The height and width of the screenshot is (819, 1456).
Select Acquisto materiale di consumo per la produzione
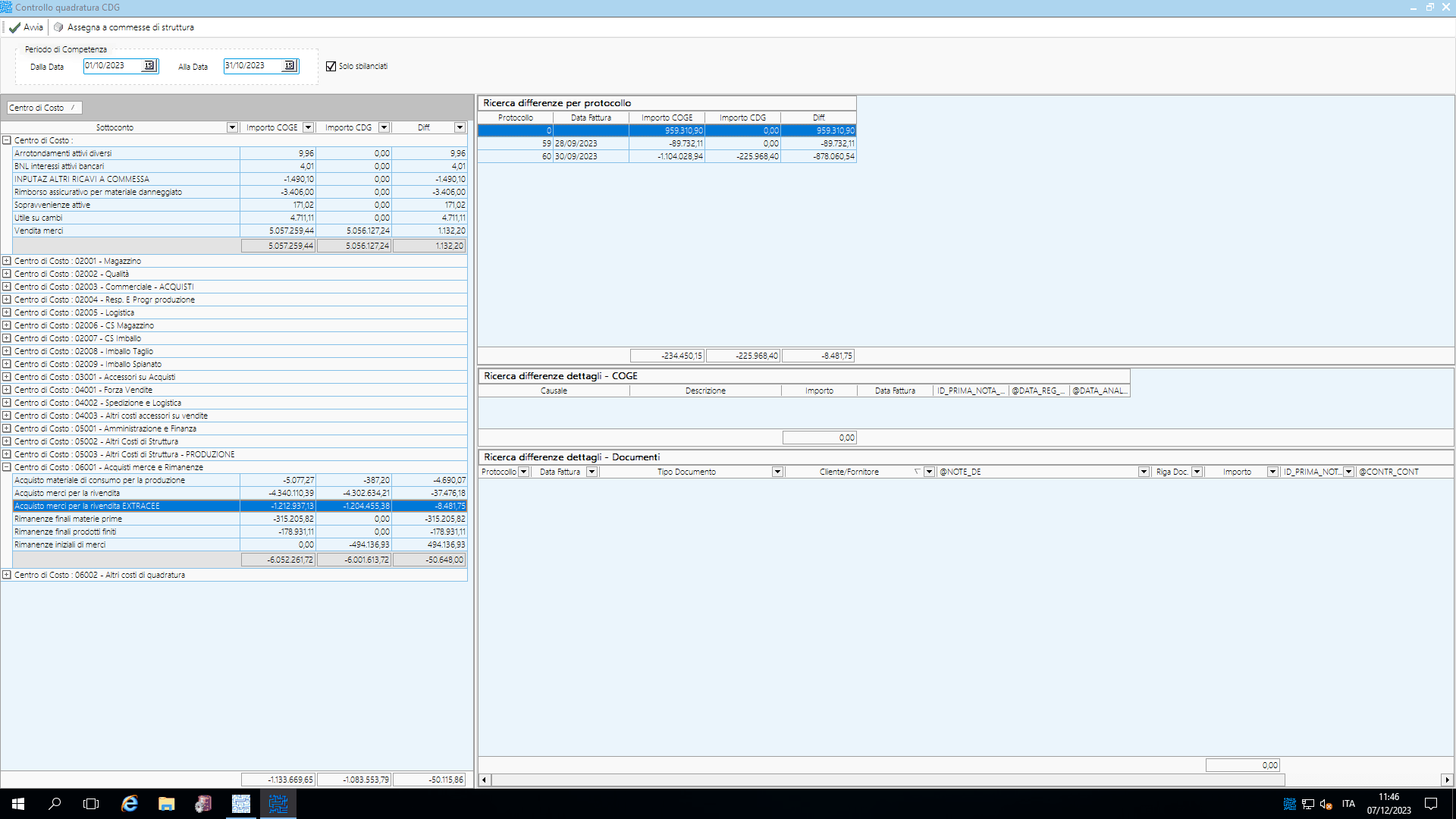240,480
